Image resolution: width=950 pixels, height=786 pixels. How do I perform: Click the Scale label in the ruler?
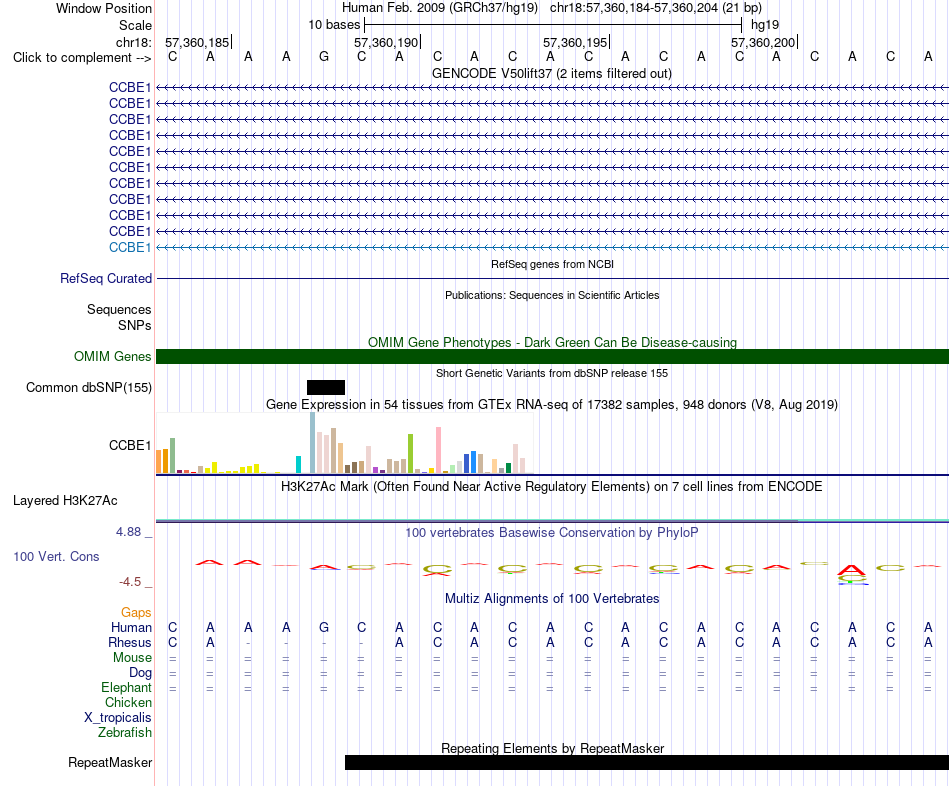pos(135,25)
